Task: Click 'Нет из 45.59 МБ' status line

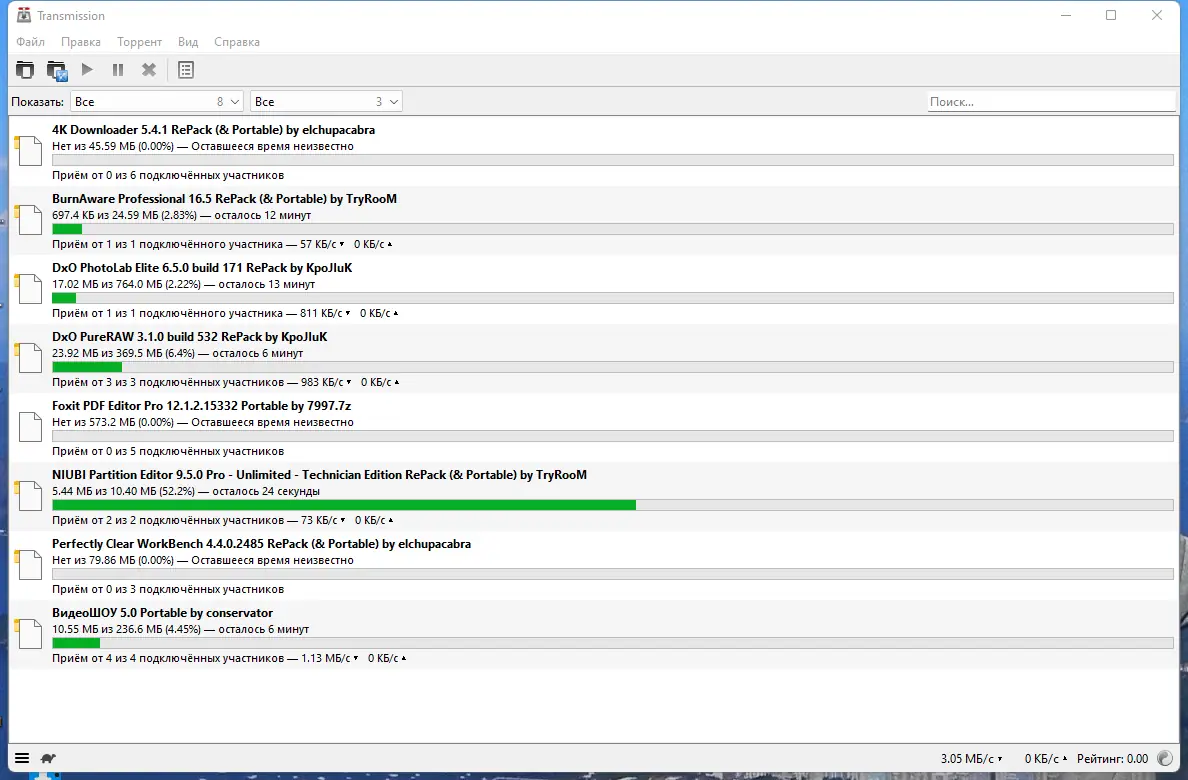Action: (x=203, y=146)
